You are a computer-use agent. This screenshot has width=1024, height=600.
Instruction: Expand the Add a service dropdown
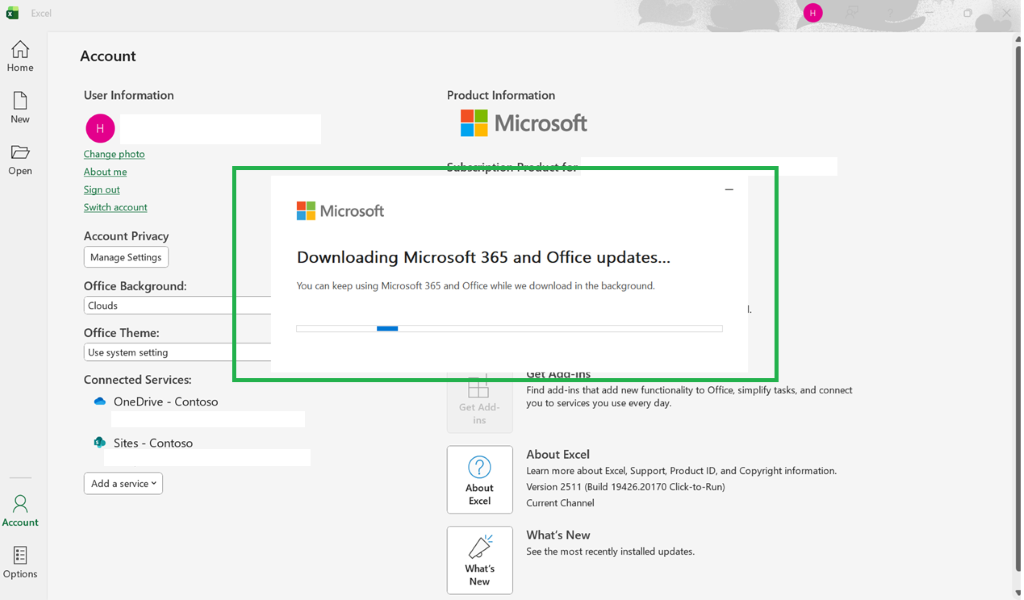(x=123, y=483)
